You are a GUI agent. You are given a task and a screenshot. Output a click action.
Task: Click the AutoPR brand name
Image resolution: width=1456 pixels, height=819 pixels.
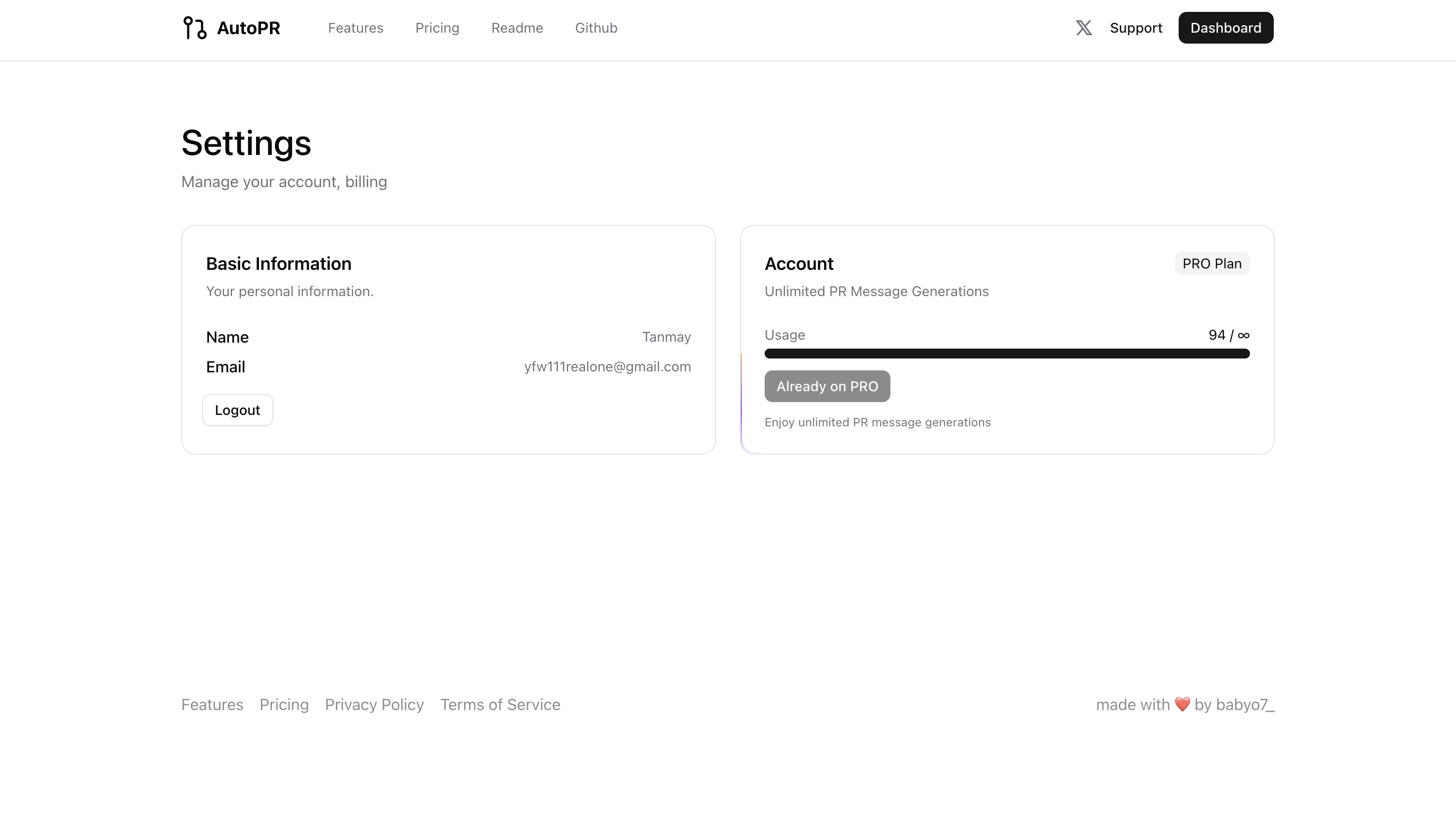pos(249,28)
